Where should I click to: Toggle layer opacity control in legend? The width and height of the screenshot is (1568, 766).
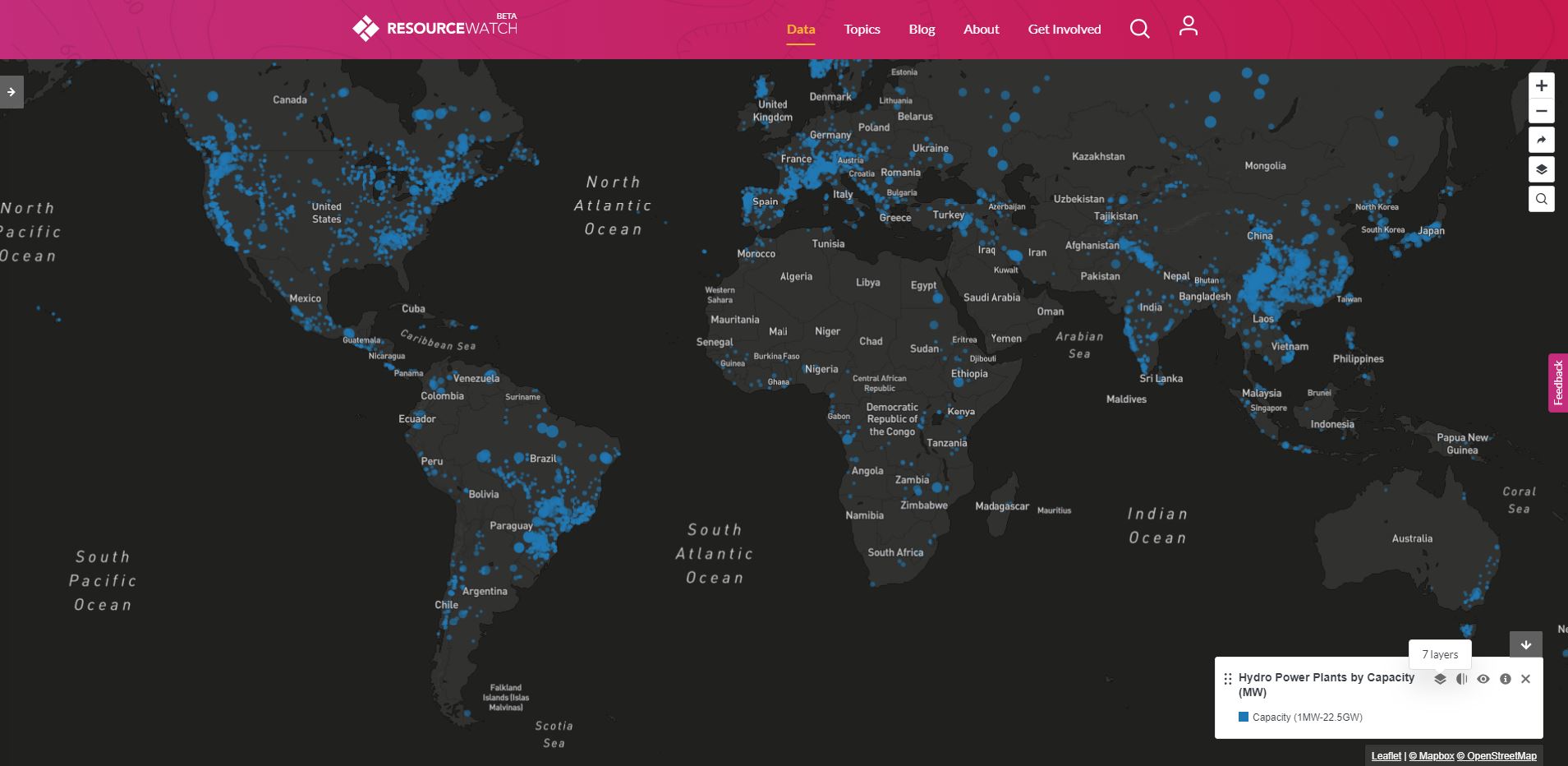(1461, 679)
